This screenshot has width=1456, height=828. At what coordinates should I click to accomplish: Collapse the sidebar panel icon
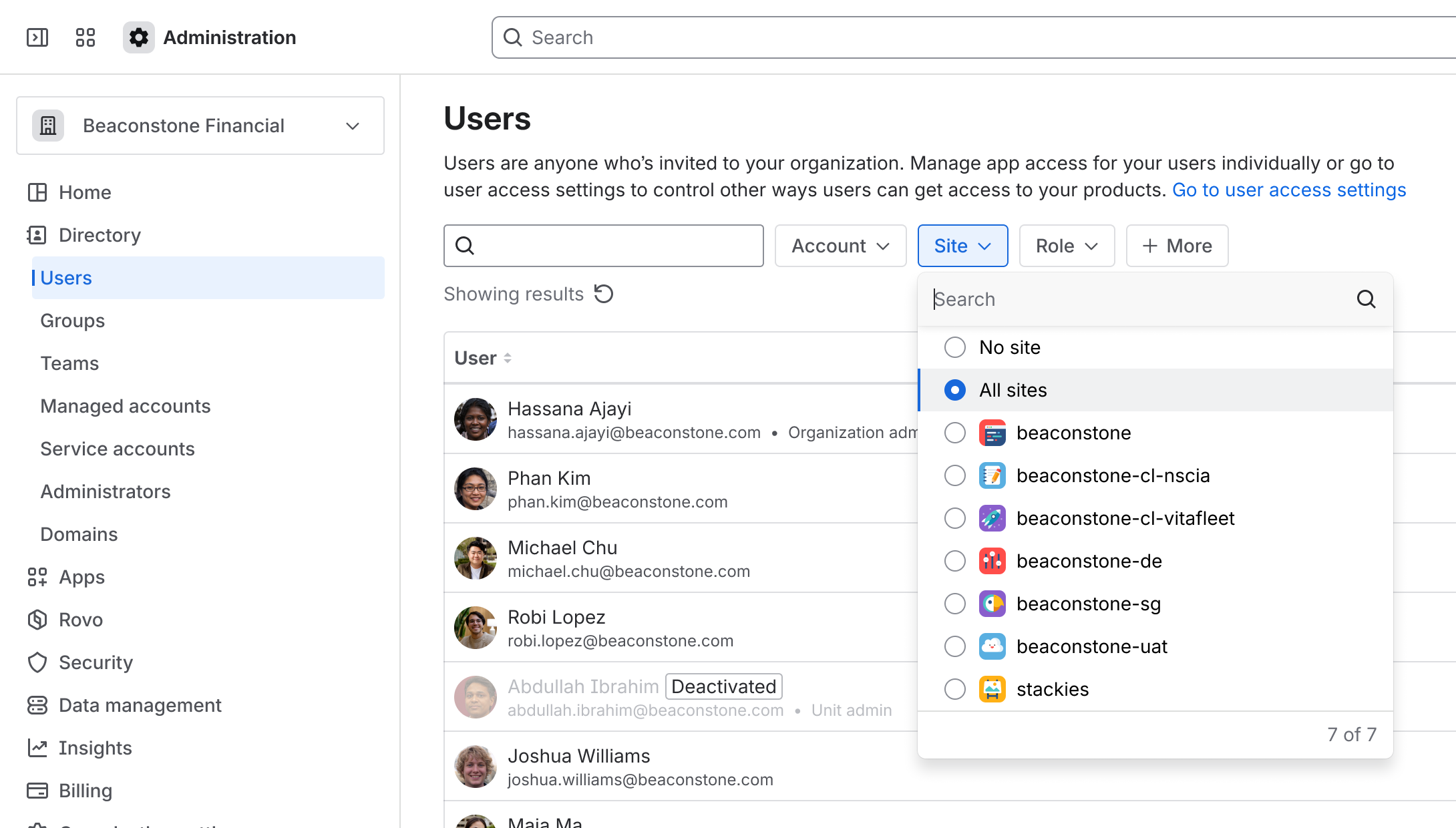[x=37, y=37]
